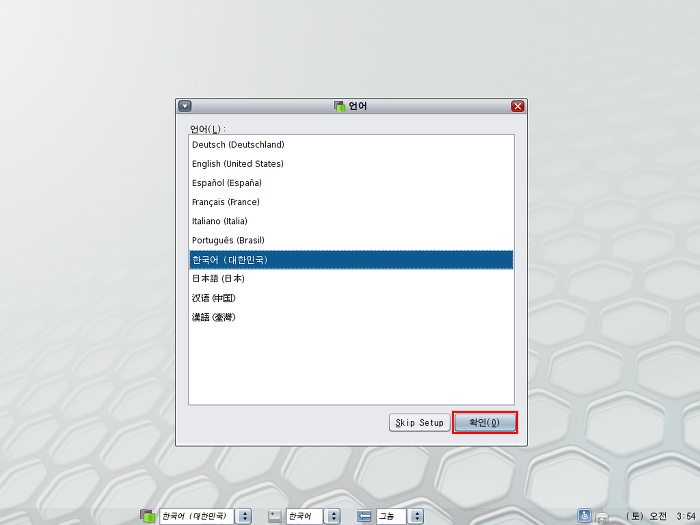Click the 언어 title bar icon

[340, 106]
